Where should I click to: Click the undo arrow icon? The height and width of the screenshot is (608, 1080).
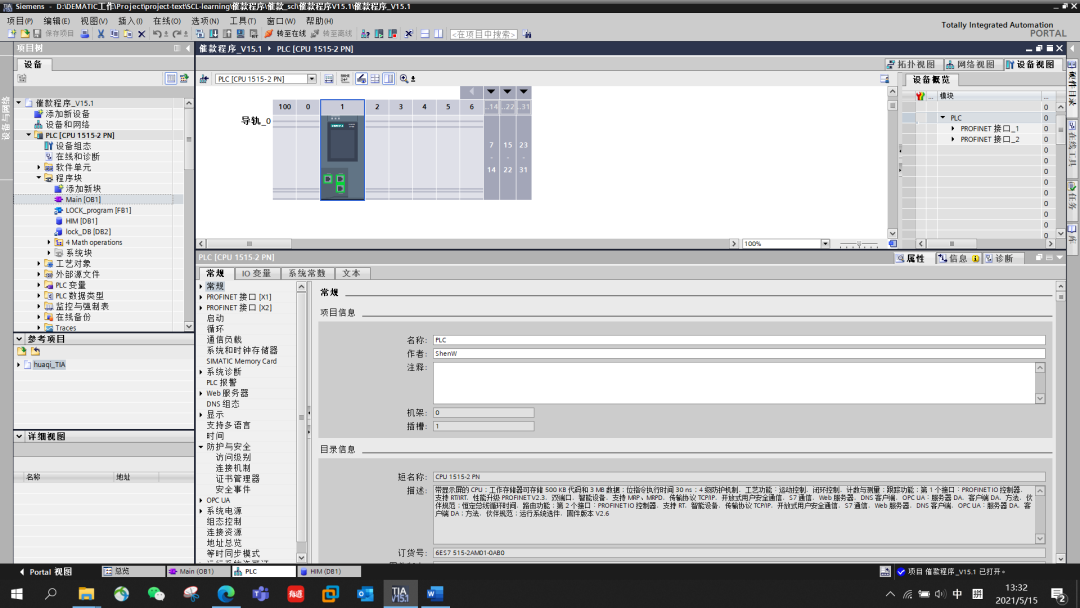tap(157, 34)
